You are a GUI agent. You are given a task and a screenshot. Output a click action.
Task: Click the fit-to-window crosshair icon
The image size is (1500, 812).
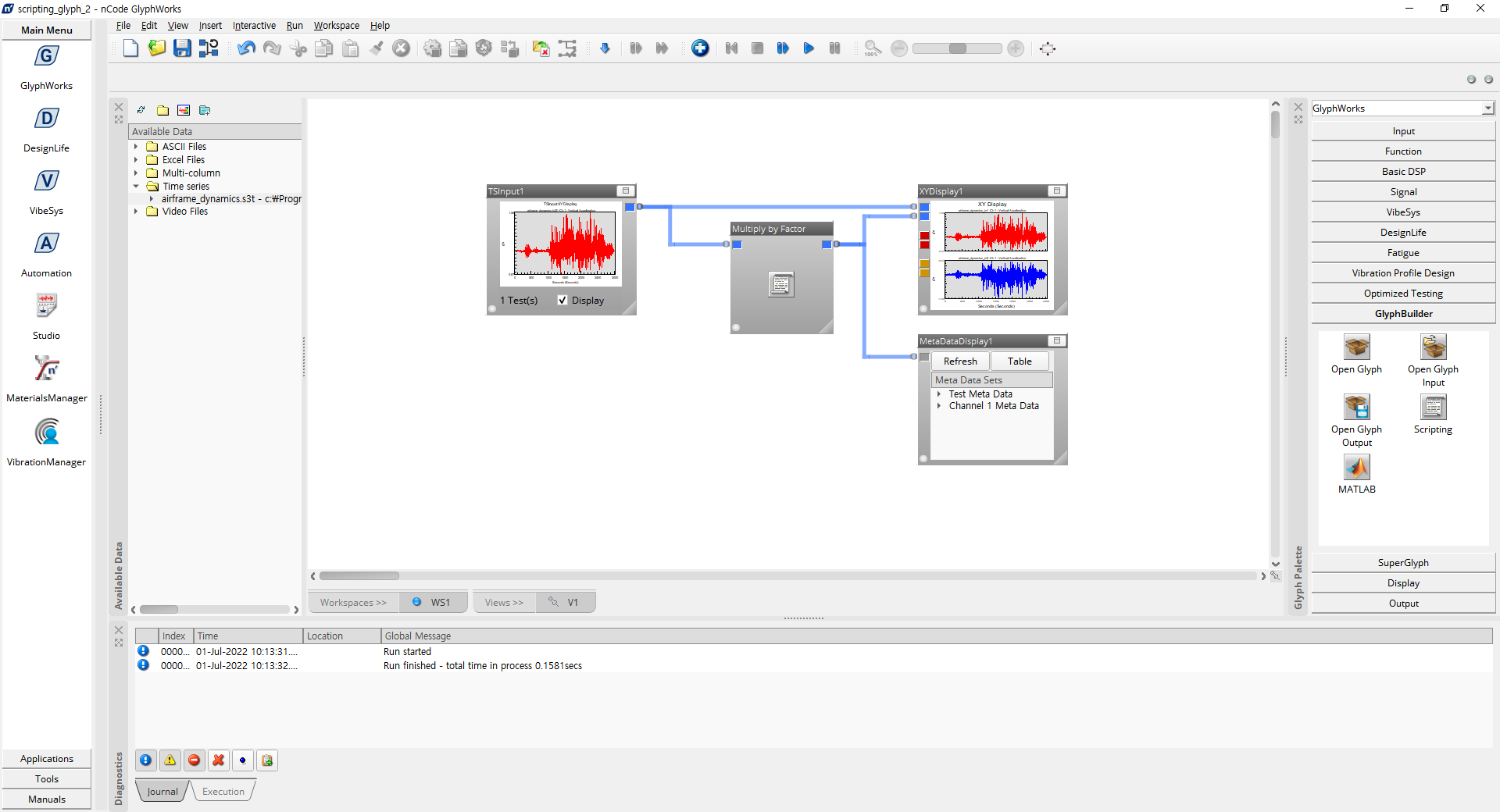[x=1048, y=48]
